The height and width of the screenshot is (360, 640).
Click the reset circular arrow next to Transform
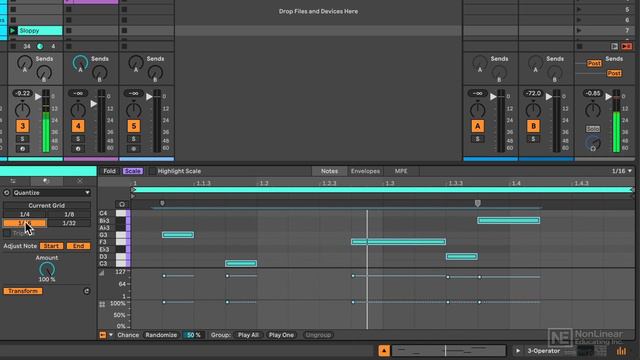[87, 291]
